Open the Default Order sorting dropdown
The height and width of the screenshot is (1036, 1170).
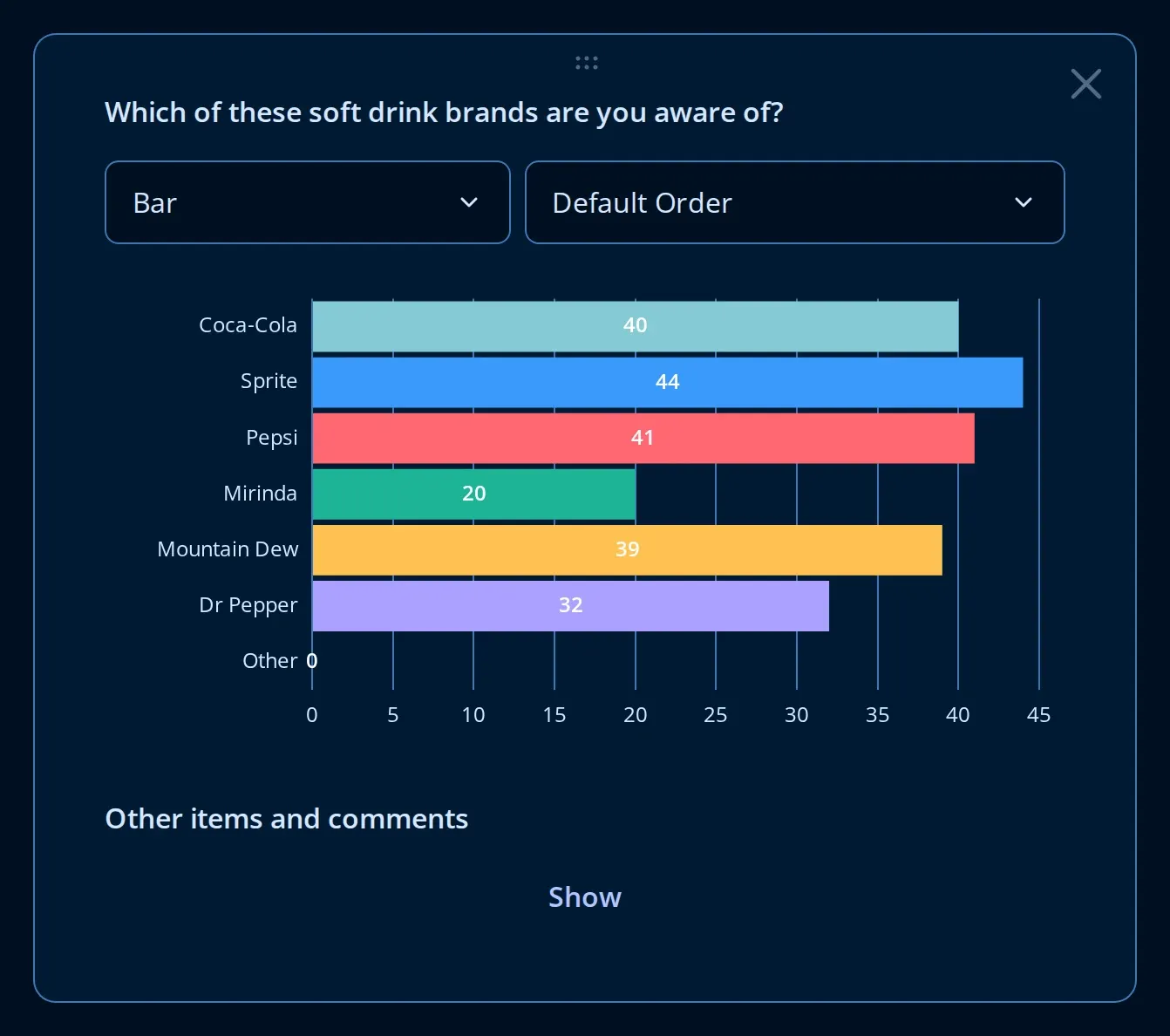pyautogui.click(x=794, y=202)
